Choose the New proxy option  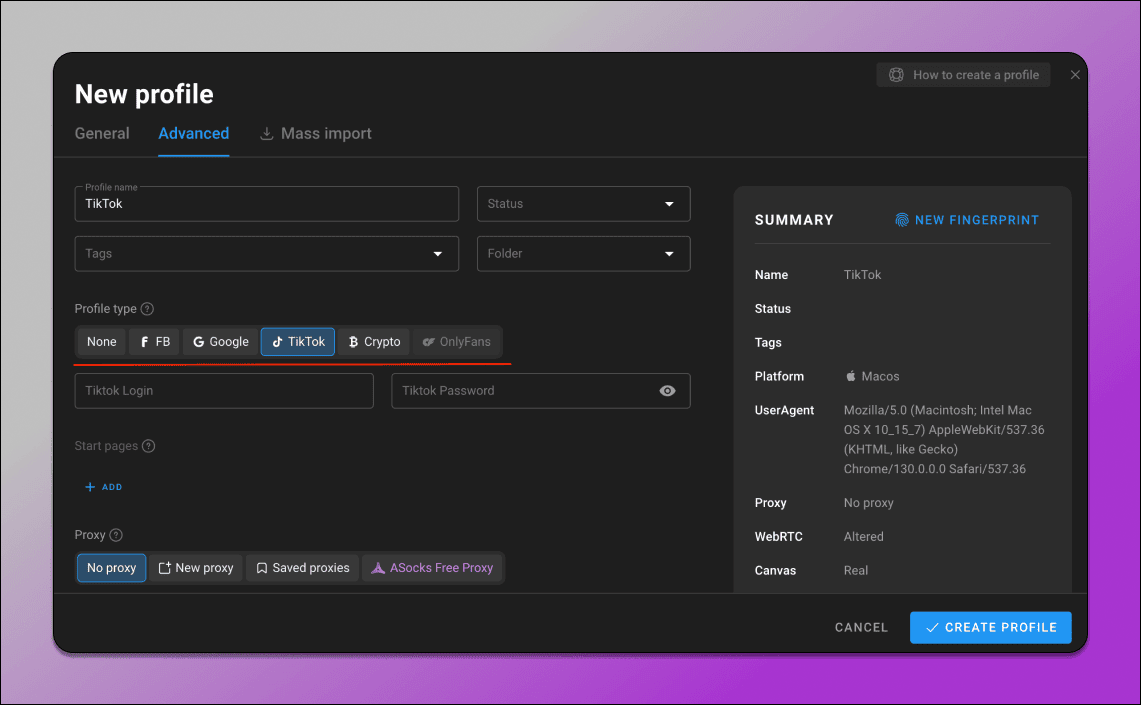click(196, 568)
